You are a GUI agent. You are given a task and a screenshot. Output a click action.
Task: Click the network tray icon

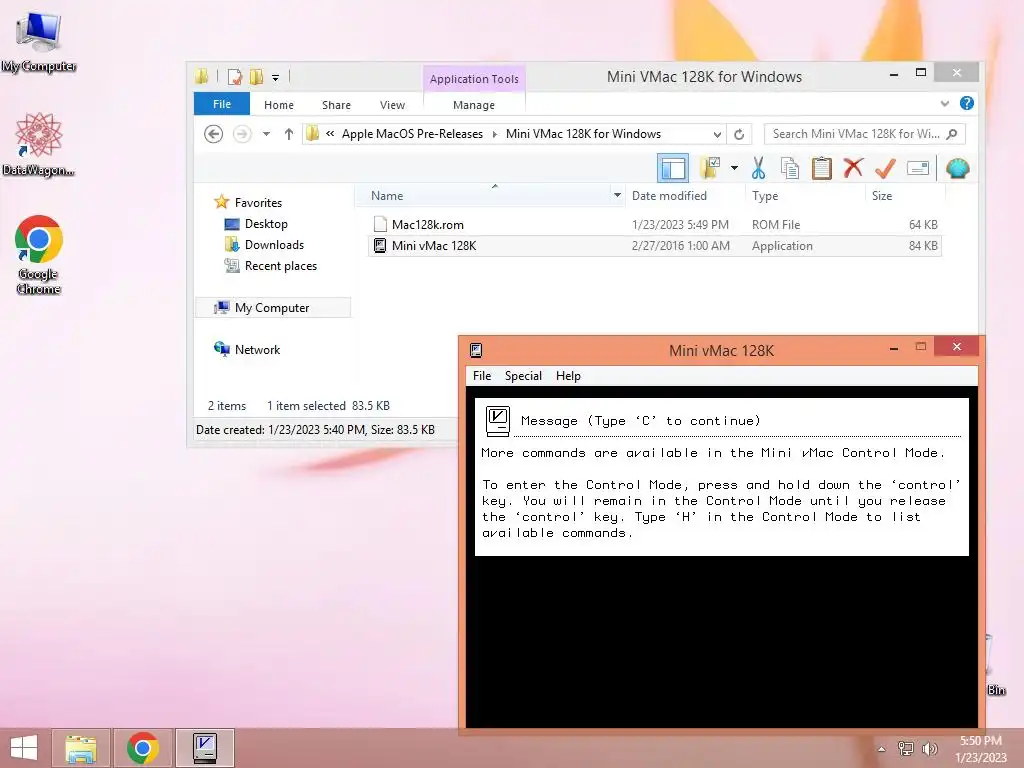click(x=906, y=748)
